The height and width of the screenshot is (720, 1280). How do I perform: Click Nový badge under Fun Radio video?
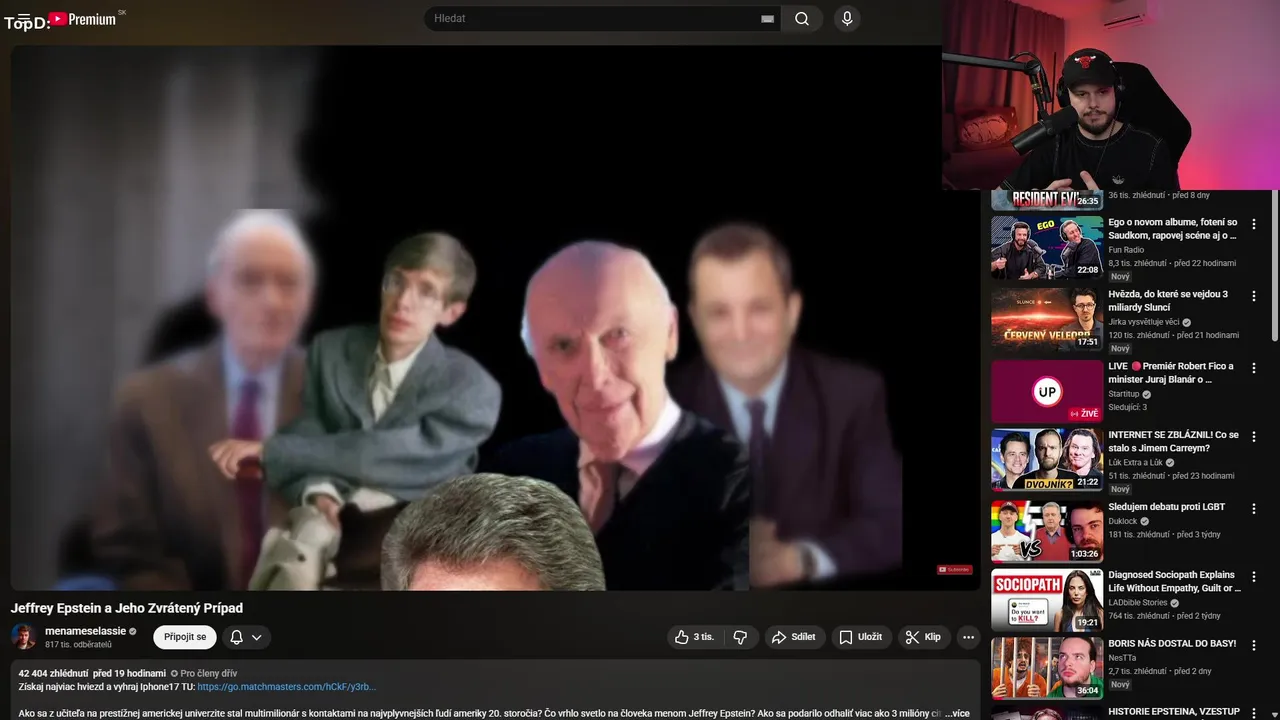click(1120, 277)
